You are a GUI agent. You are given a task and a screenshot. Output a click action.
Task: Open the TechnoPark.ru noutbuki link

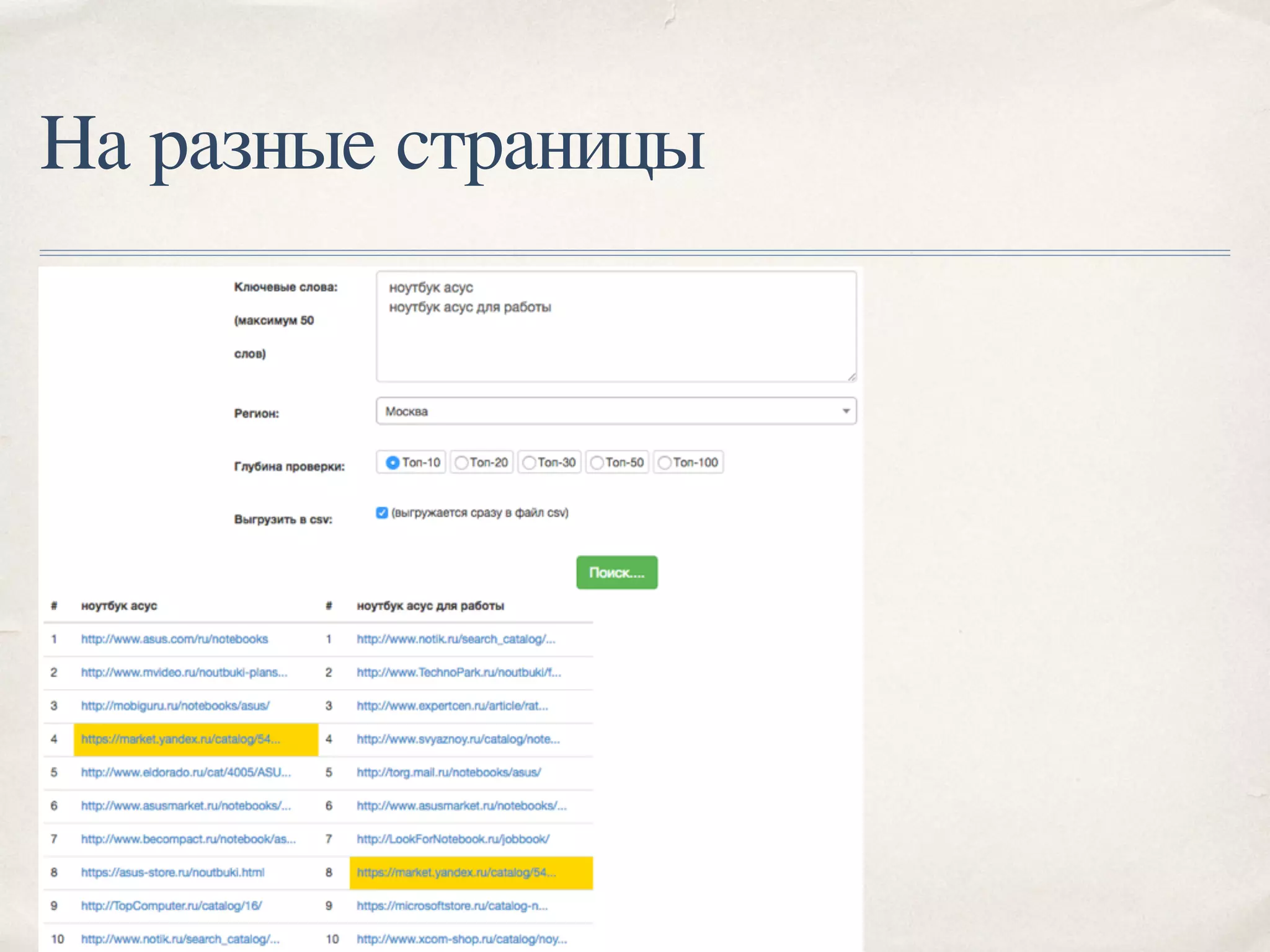click(459, 672)
